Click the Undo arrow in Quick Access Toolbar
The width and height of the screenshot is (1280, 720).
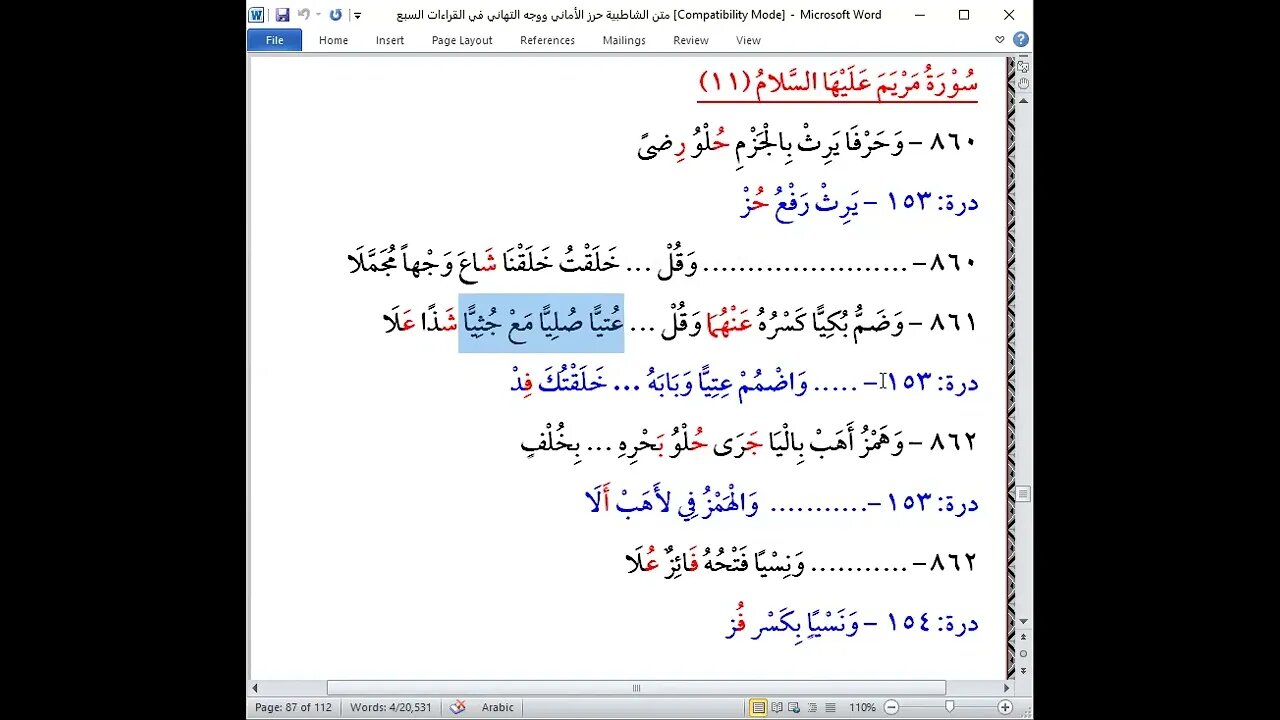pyautogui.click(x=303, y=15)
